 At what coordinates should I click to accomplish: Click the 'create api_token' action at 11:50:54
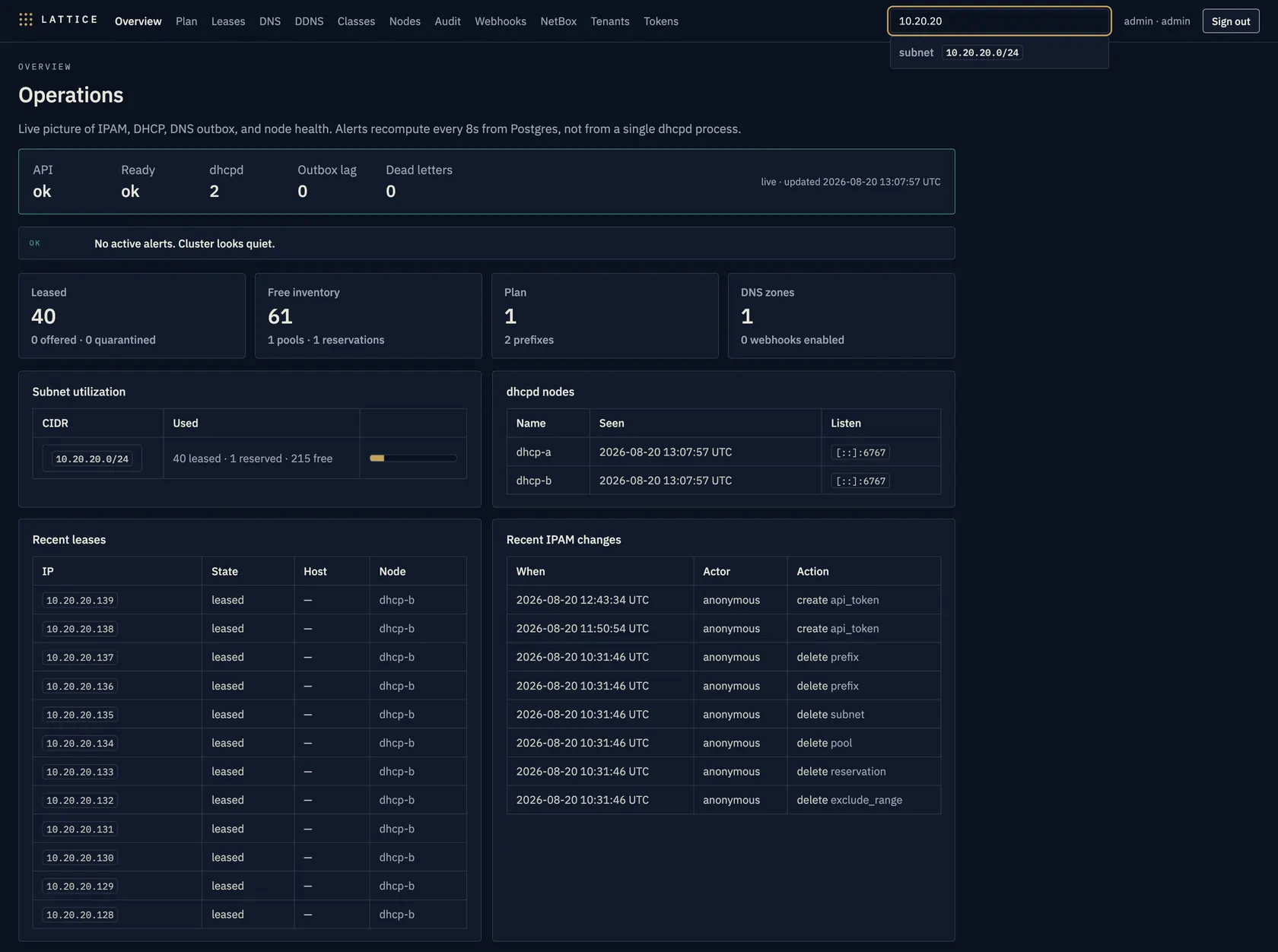pyautogui.click(x=838, y=629)
